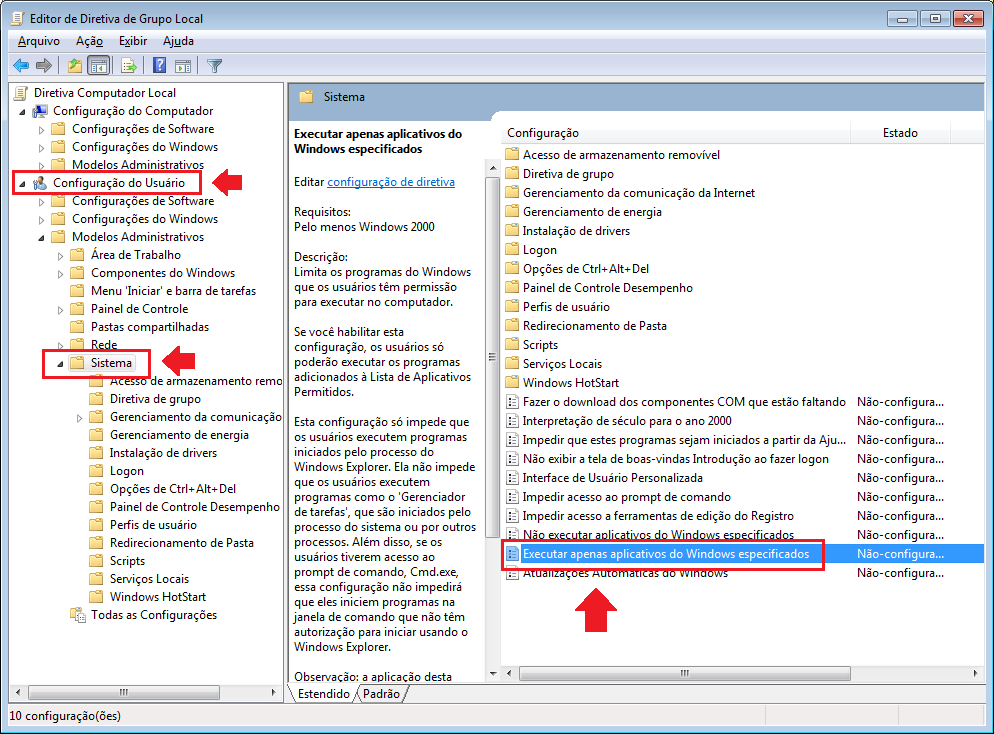Expand Configurações de Software under Configuração do Computador
Viewport: 994px width, 734px height.
click(42, 130)
